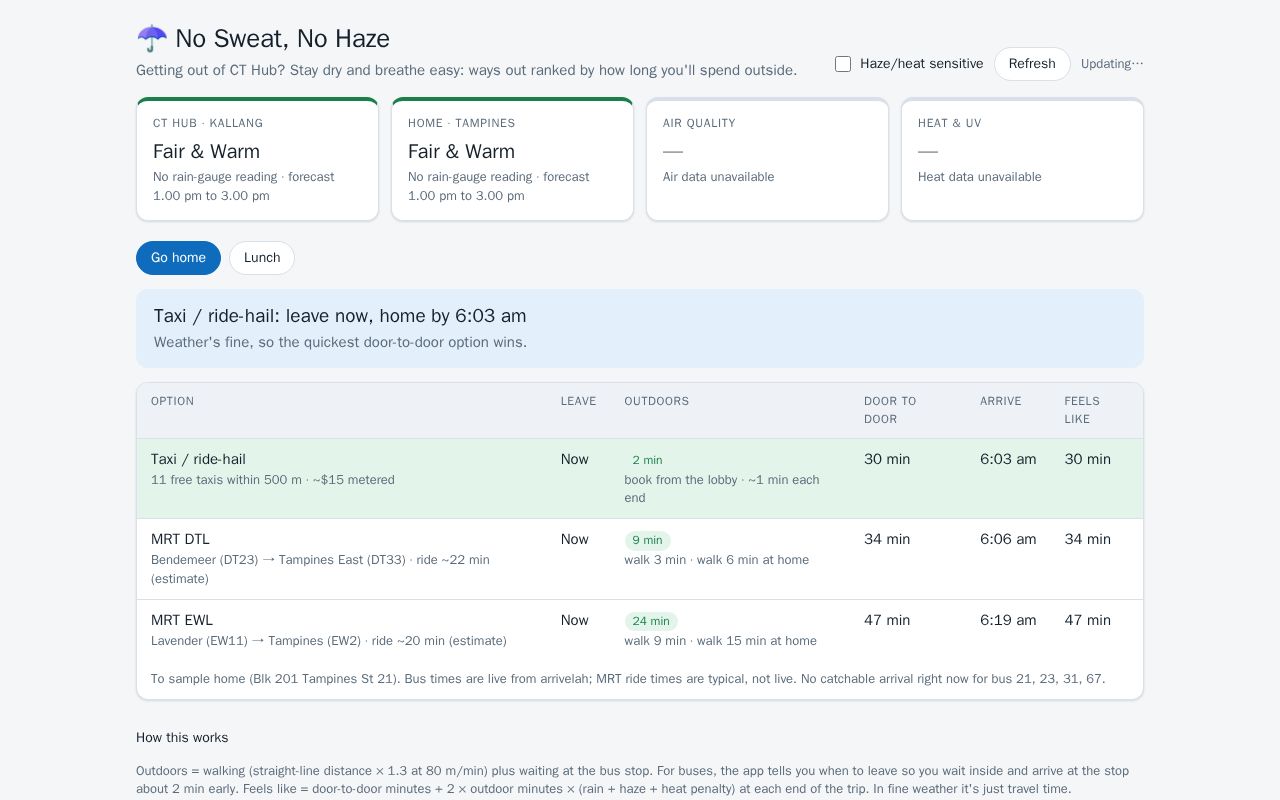This screenshot has width=1280, height=800.
Task: Click the OUTDOORS column header
Action: pyautogui.click(x=656, y=401)
